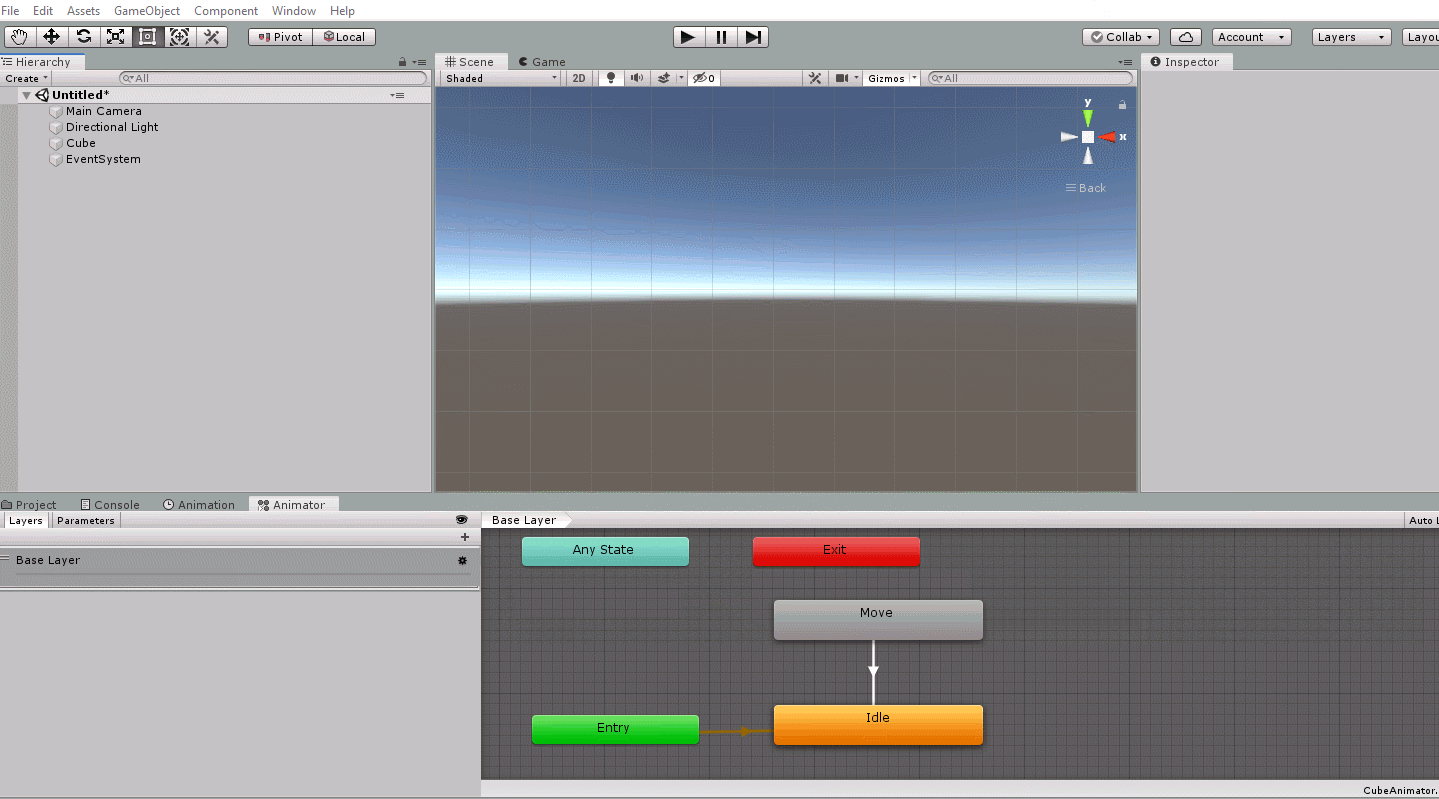Viewport: 1439px width, 799px height.
Task: Open the cloud services button
Action: click(1185, 37)
